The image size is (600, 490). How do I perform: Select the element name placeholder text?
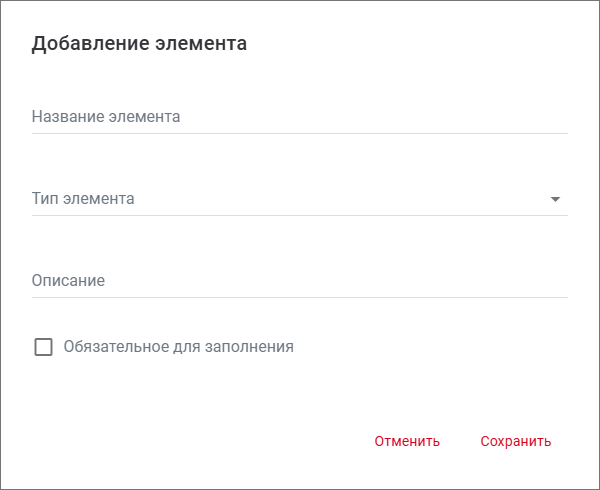click(x=106, y=117)
